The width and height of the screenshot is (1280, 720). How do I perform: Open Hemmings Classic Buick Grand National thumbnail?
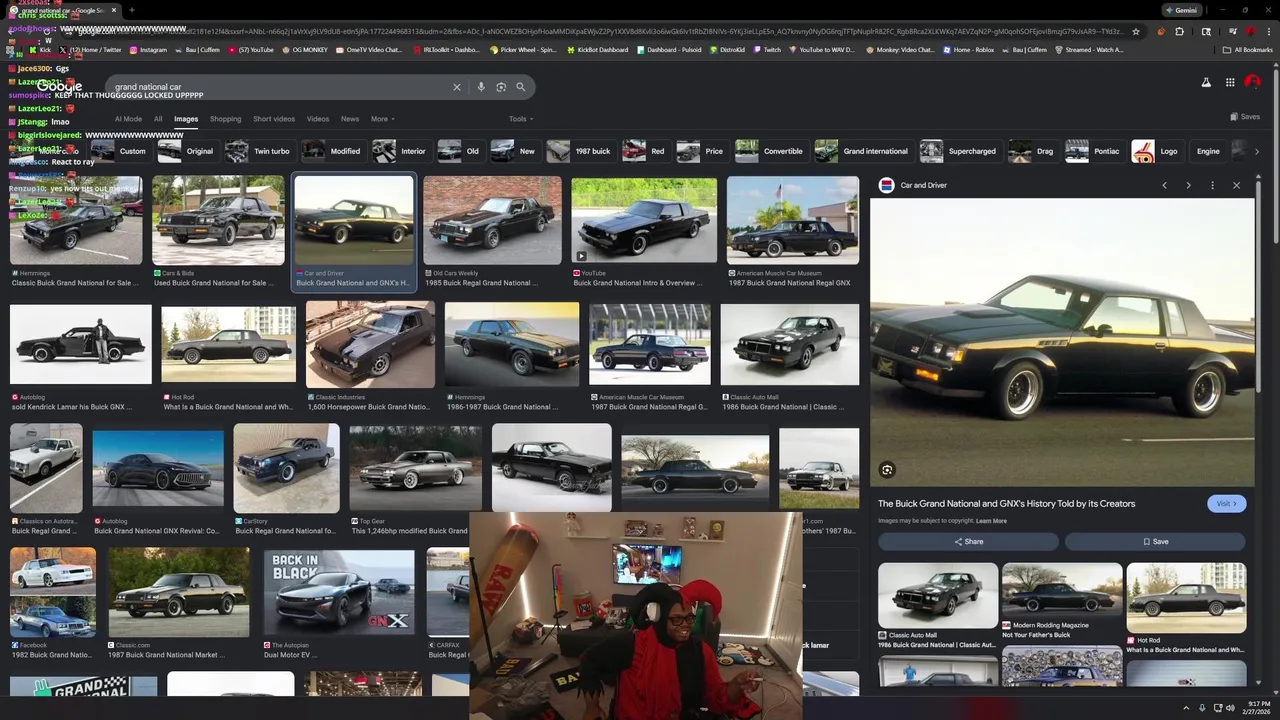point(76,221)
